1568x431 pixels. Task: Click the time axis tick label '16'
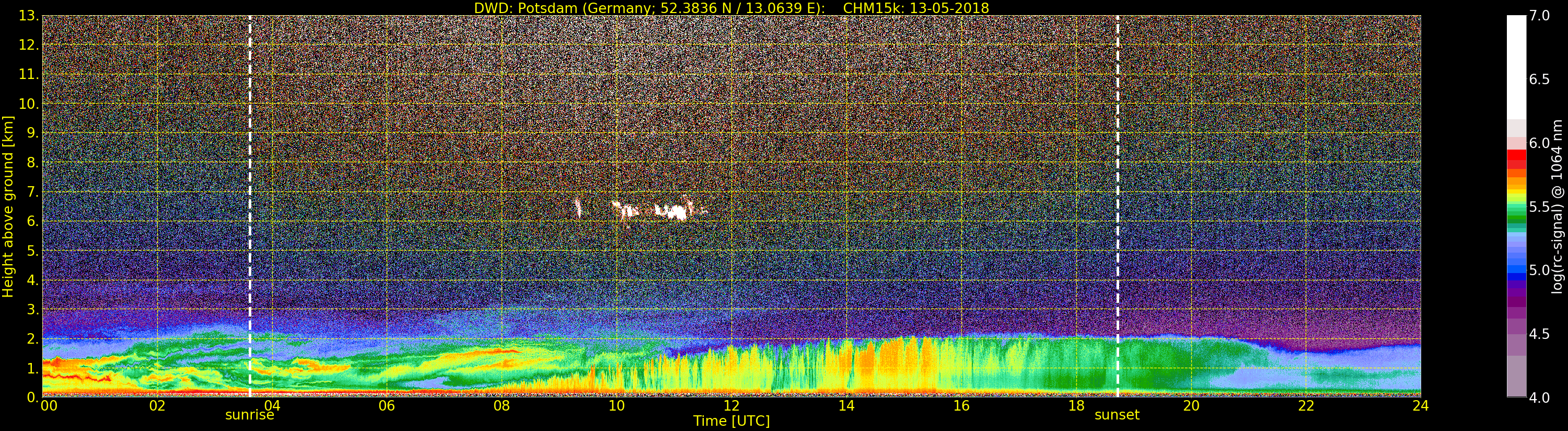click(x=961, y=405)
